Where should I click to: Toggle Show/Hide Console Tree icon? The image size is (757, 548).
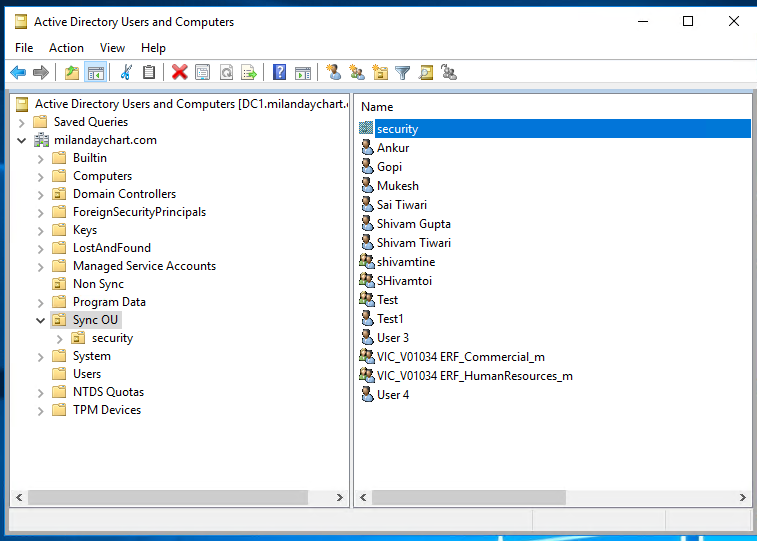point(96,73)
